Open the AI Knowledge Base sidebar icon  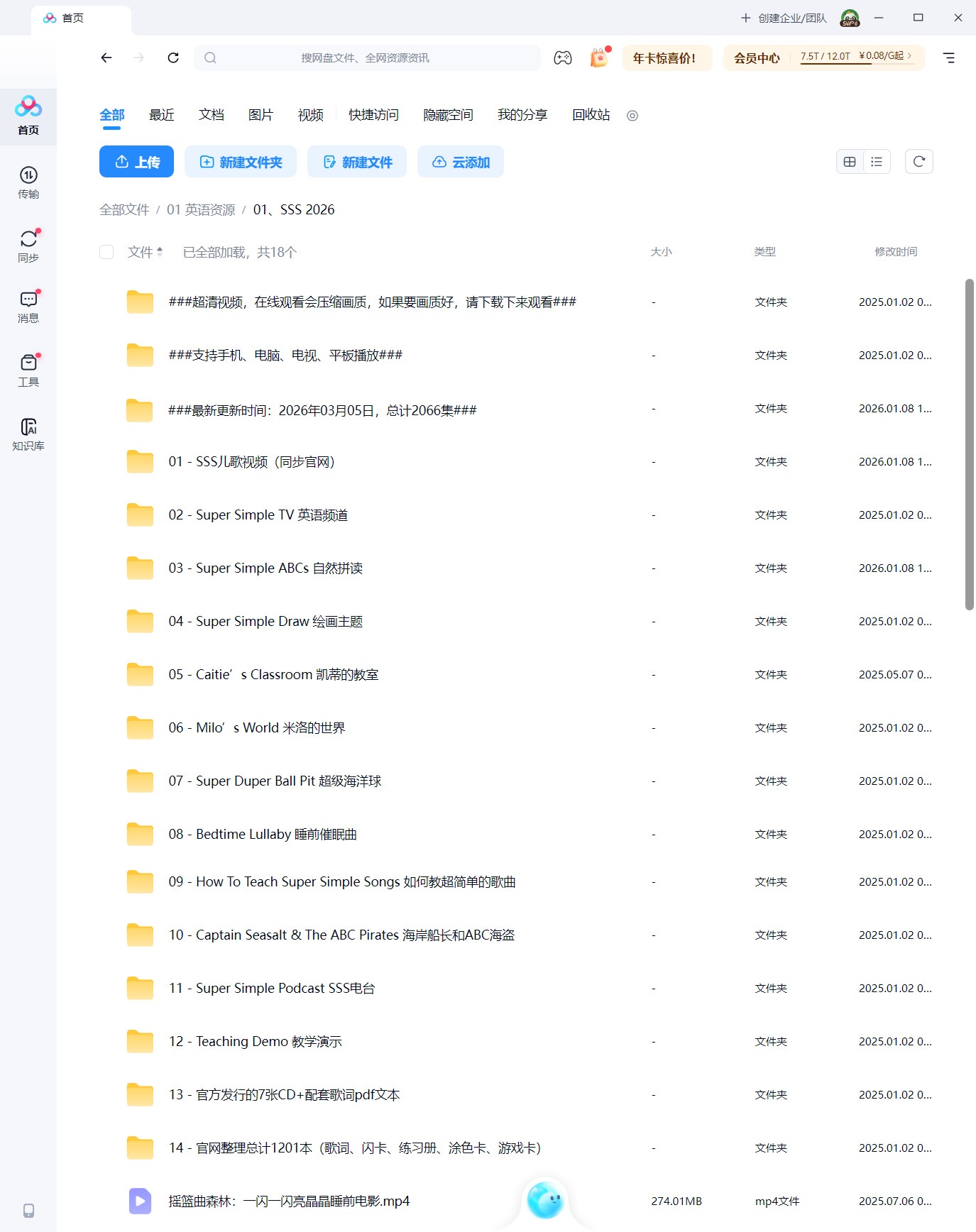tap(28, 434)
